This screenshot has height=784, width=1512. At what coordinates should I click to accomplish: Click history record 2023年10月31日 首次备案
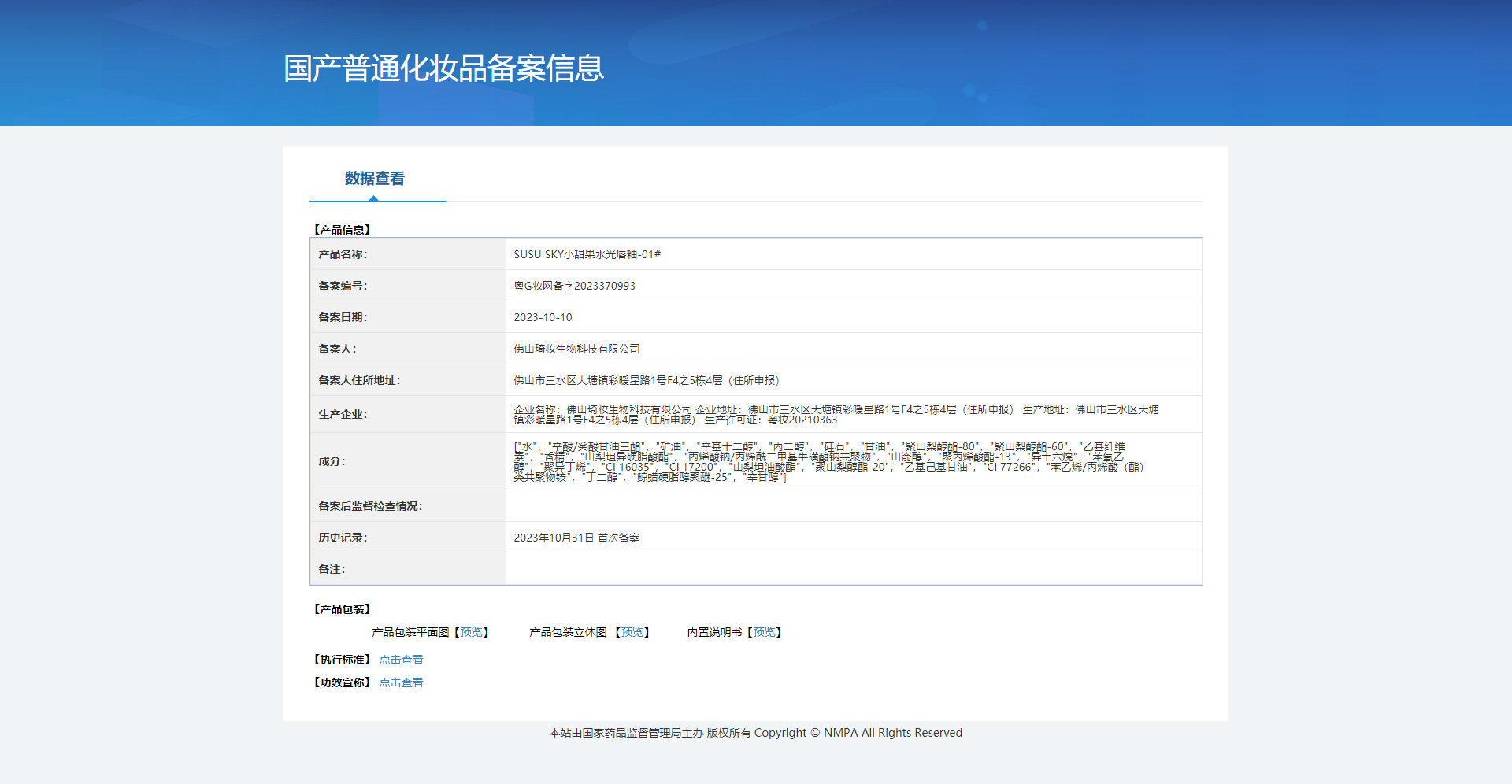pos(576,538)
